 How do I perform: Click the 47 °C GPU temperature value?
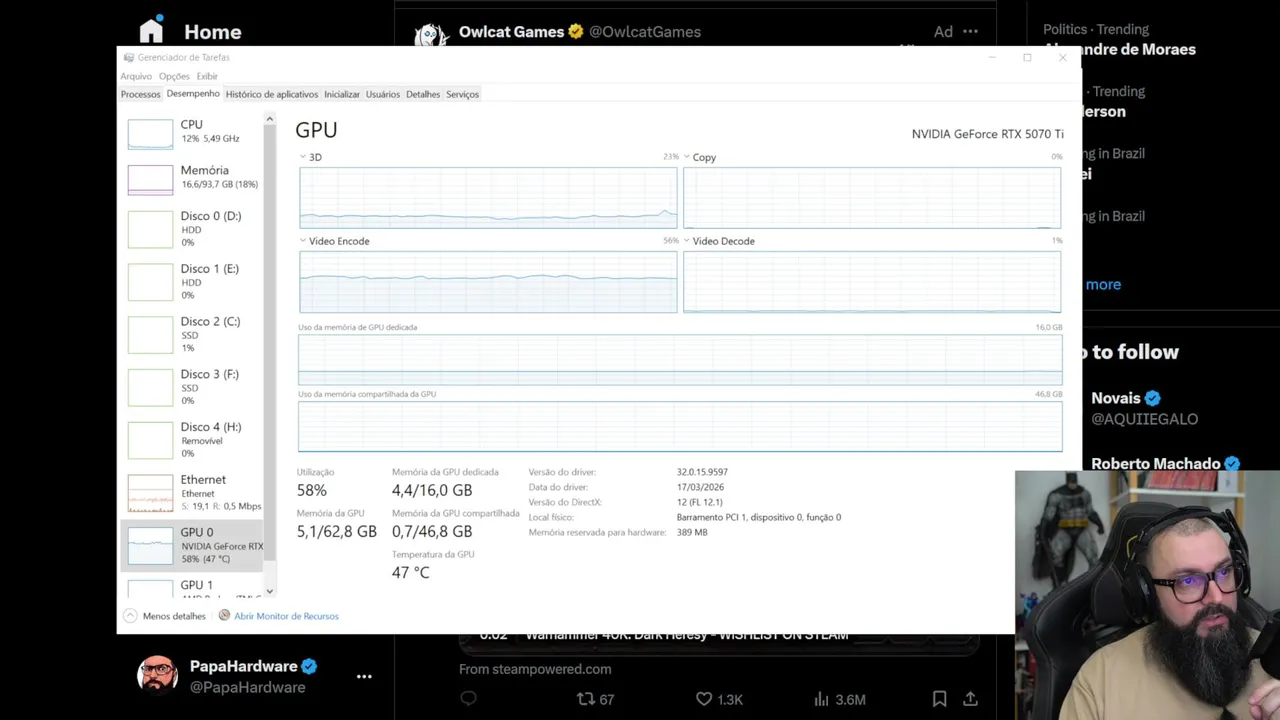pos(410,572)
